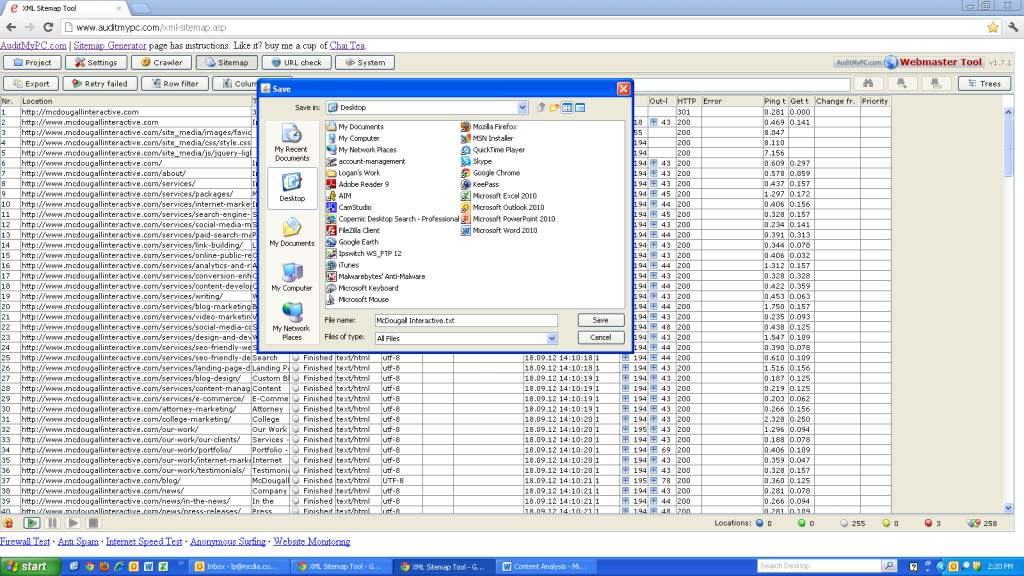
Task: Click the binoculars search icon
Action: pos(866,84)
